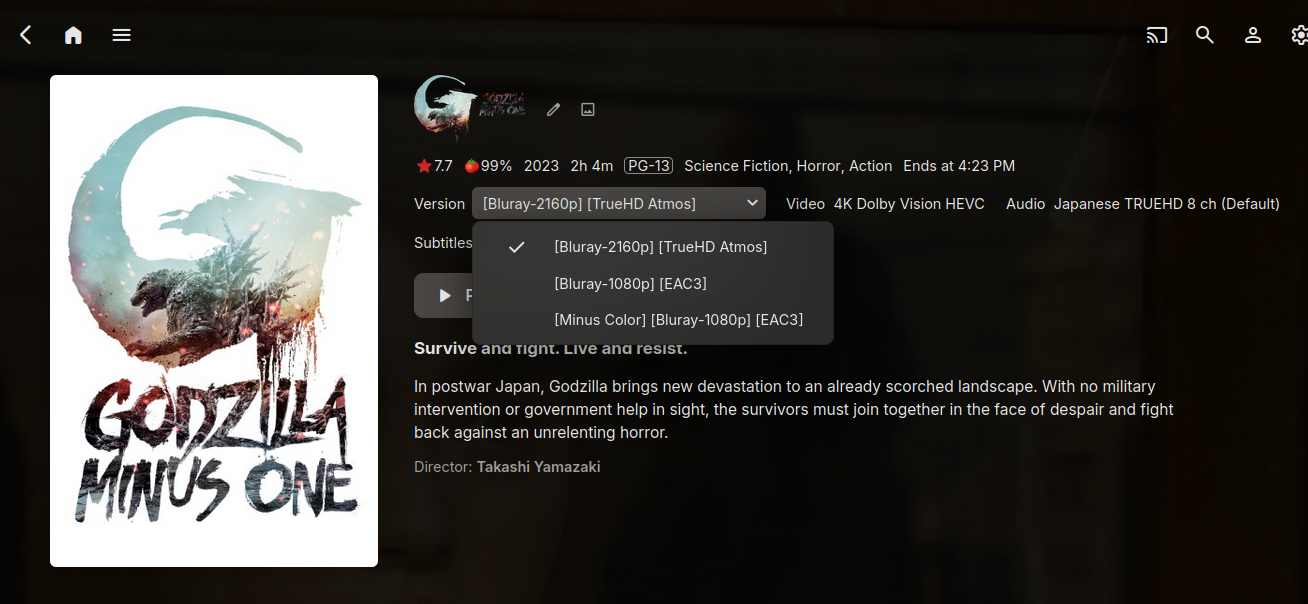Edit metadata with the pencil icon

coord(553,109)
